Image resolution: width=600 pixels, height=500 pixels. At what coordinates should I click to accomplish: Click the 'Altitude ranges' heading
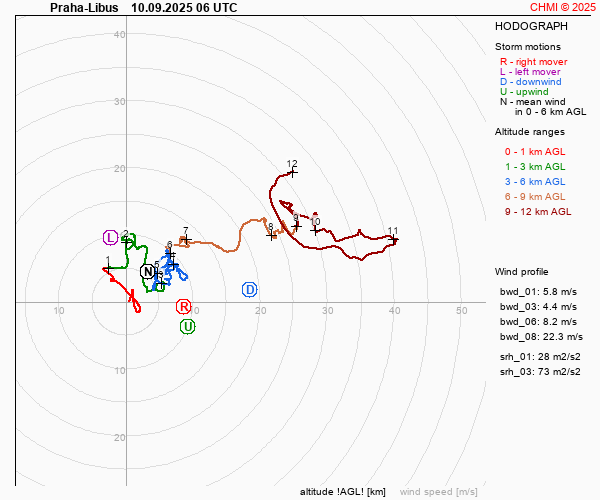(x=530, y=132)
